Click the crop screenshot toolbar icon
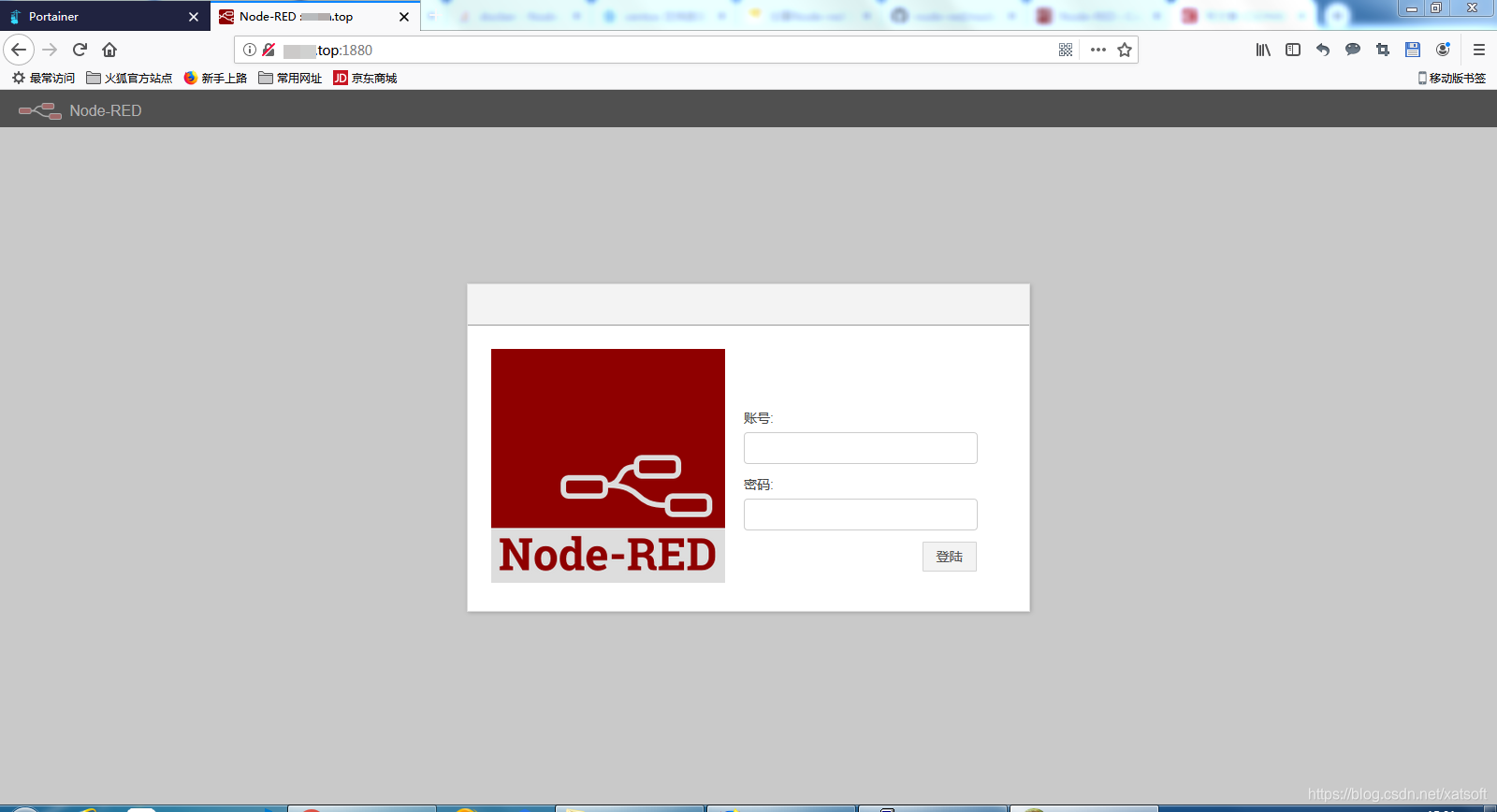This screenshot has width=1497, height=812. click(1383, 50)
